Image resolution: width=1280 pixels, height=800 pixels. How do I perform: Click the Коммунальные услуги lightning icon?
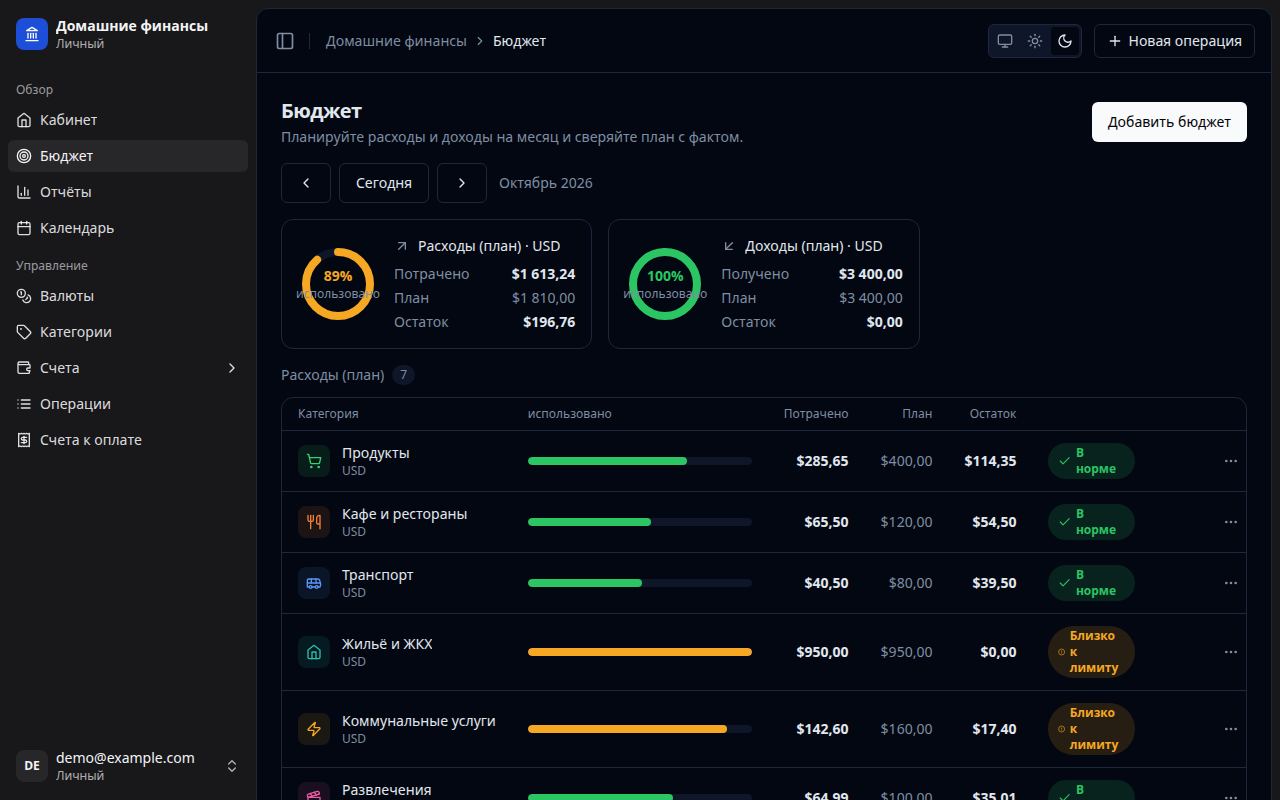coord(314,729)
